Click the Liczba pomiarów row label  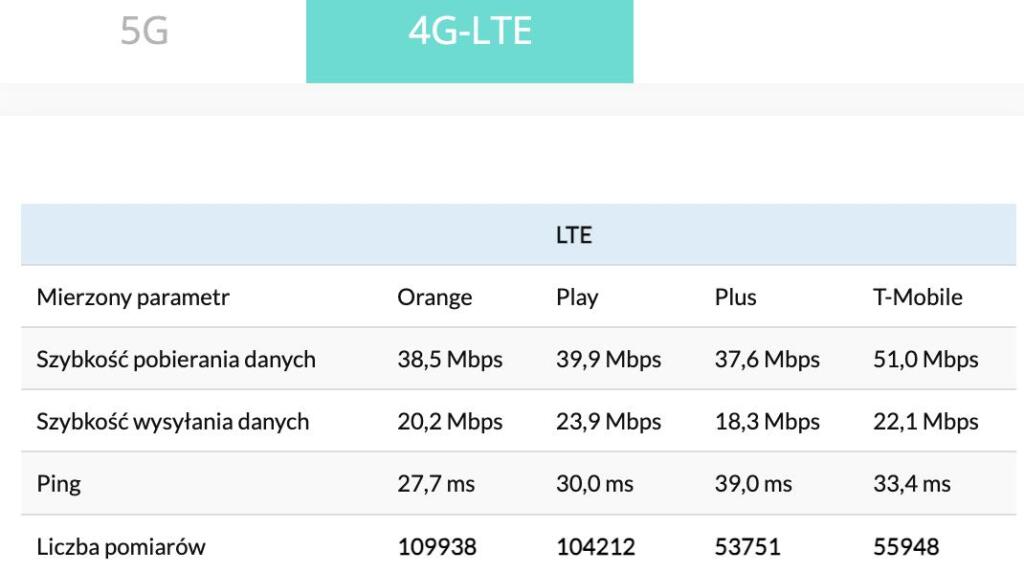[121, 547]
